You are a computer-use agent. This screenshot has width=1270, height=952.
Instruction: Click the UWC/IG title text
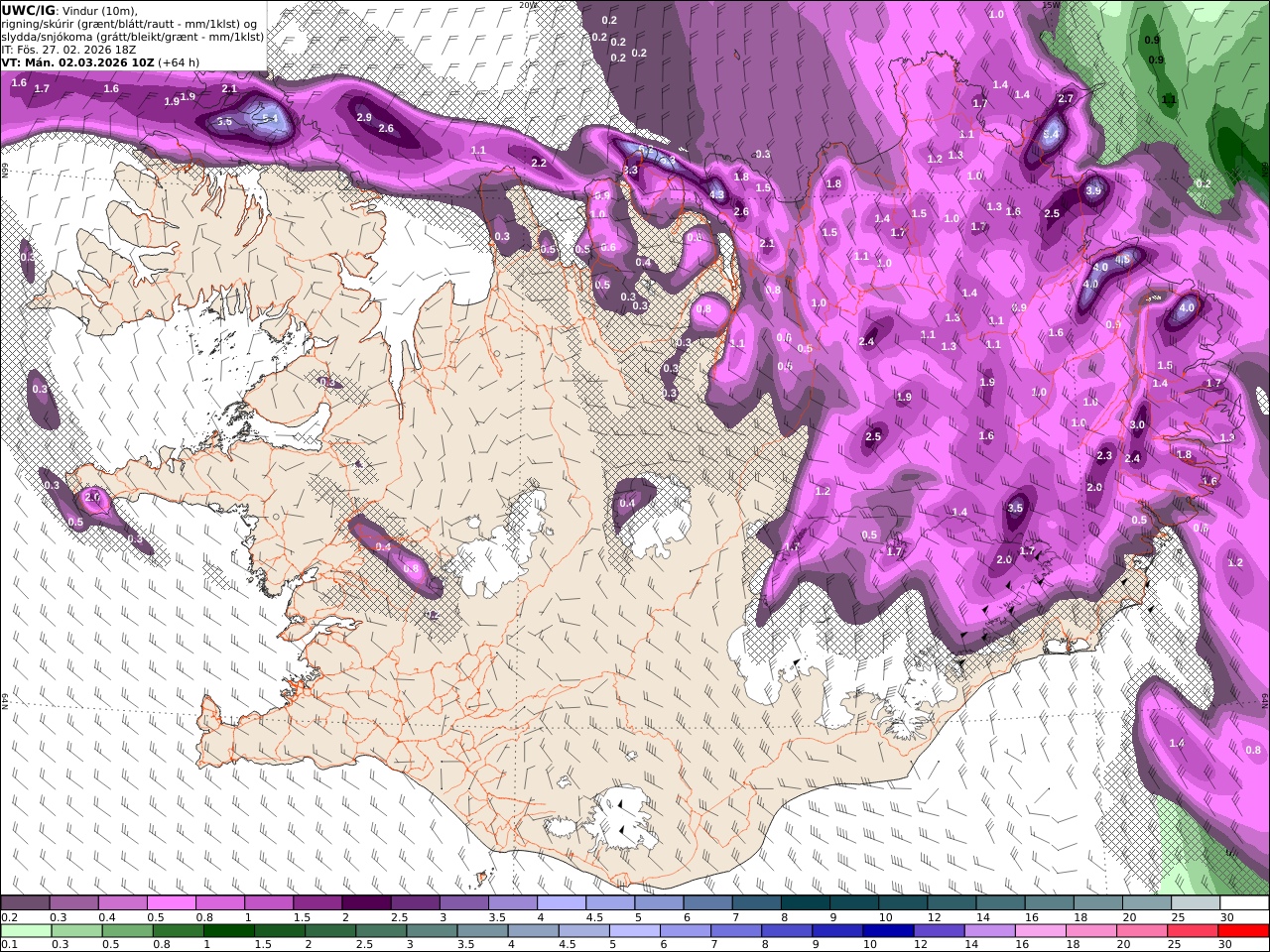coord(28,10)
